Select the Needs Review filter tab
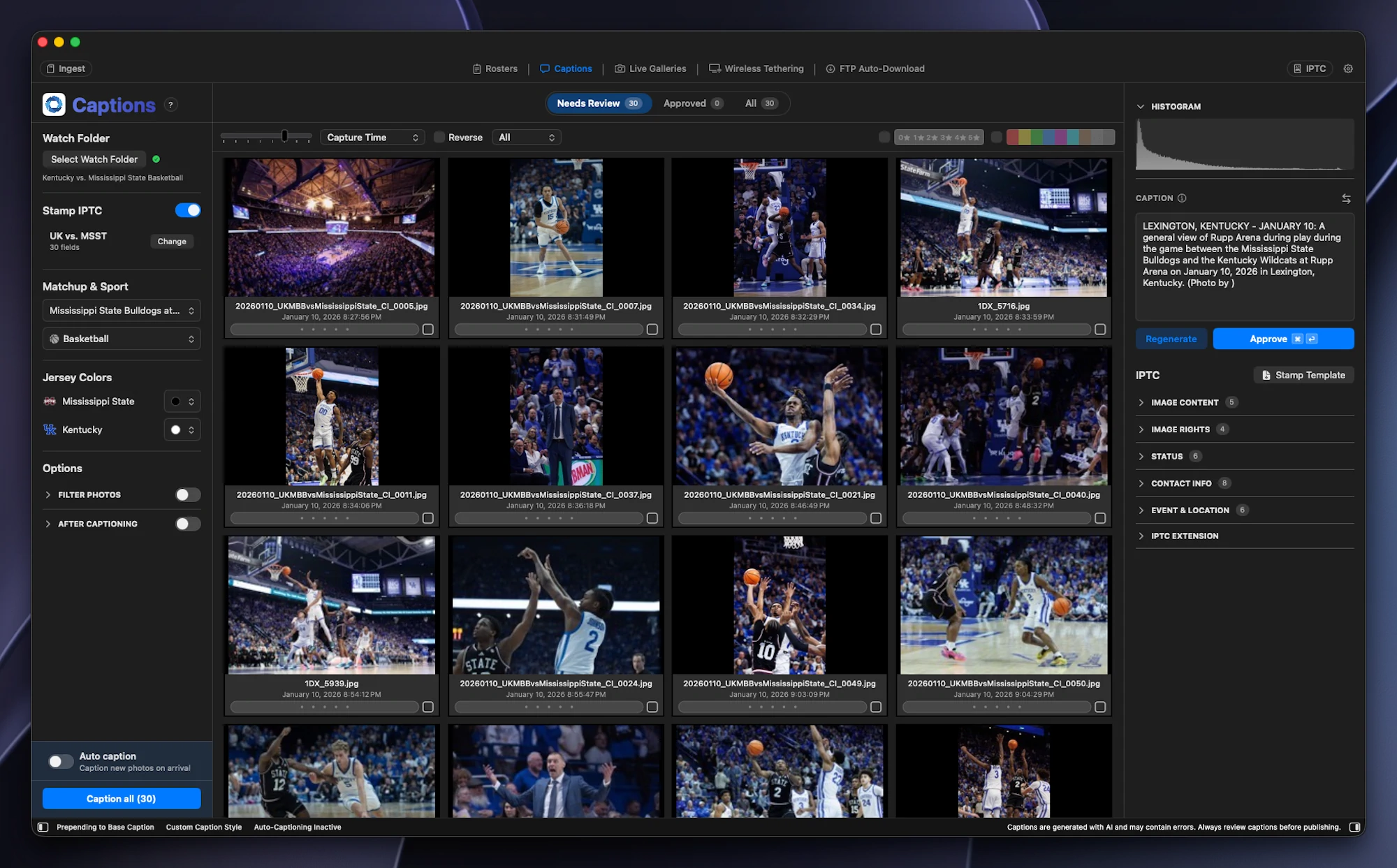1397x868 pixels. (599, 103)
